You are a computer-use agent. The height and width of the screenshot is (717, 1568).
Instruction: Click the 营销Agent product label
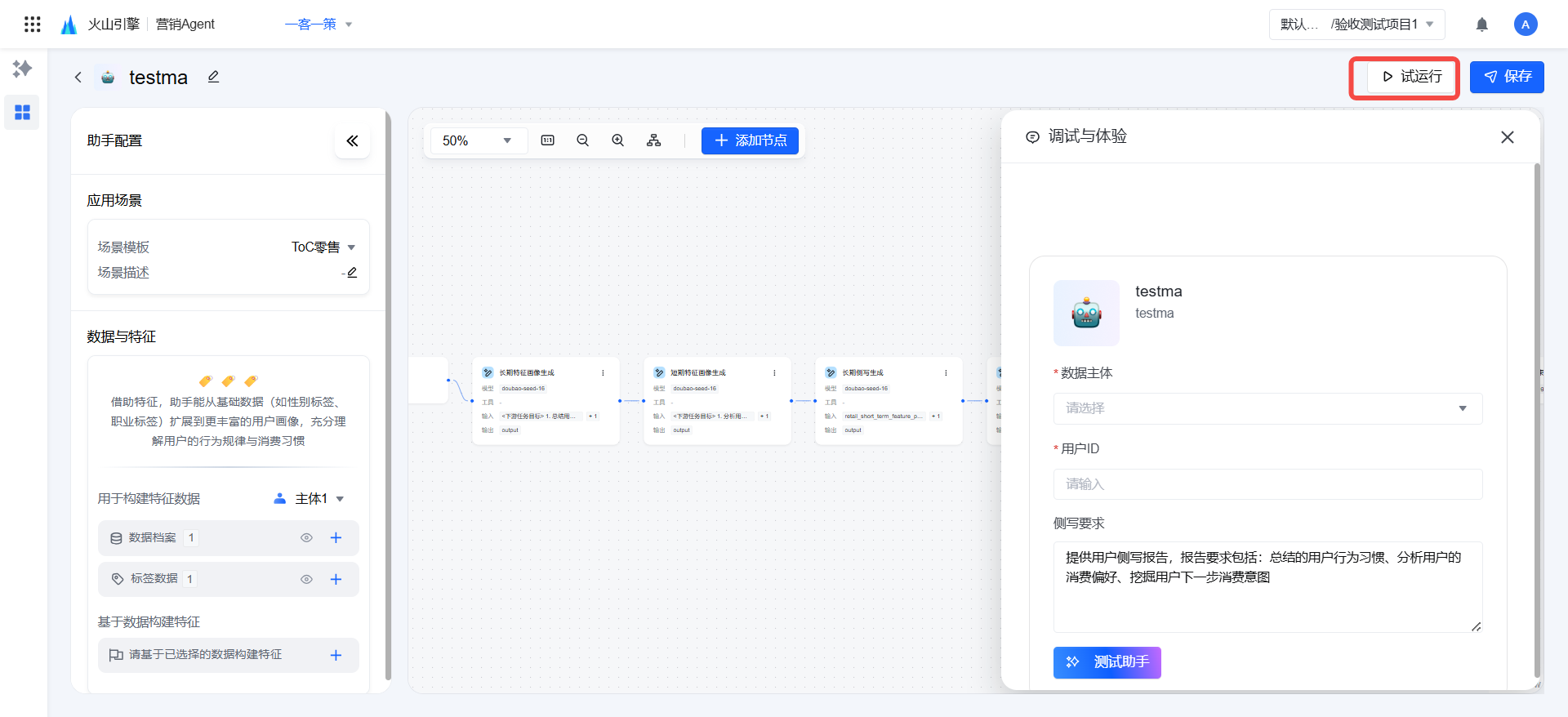[185, 24]
